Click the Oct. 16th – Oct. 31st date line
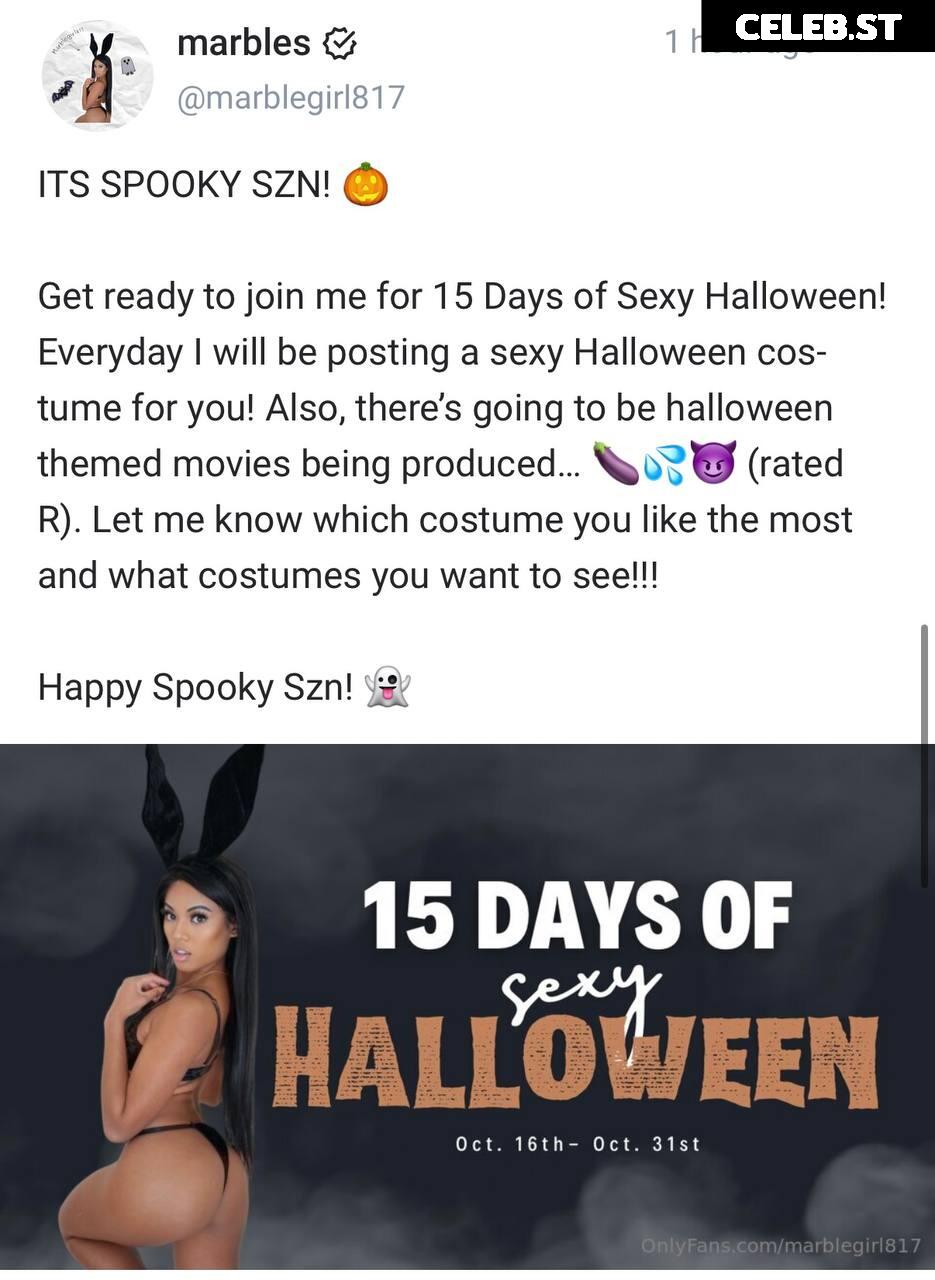Viewport: 935px width, 1280px height. (578, 1144)
